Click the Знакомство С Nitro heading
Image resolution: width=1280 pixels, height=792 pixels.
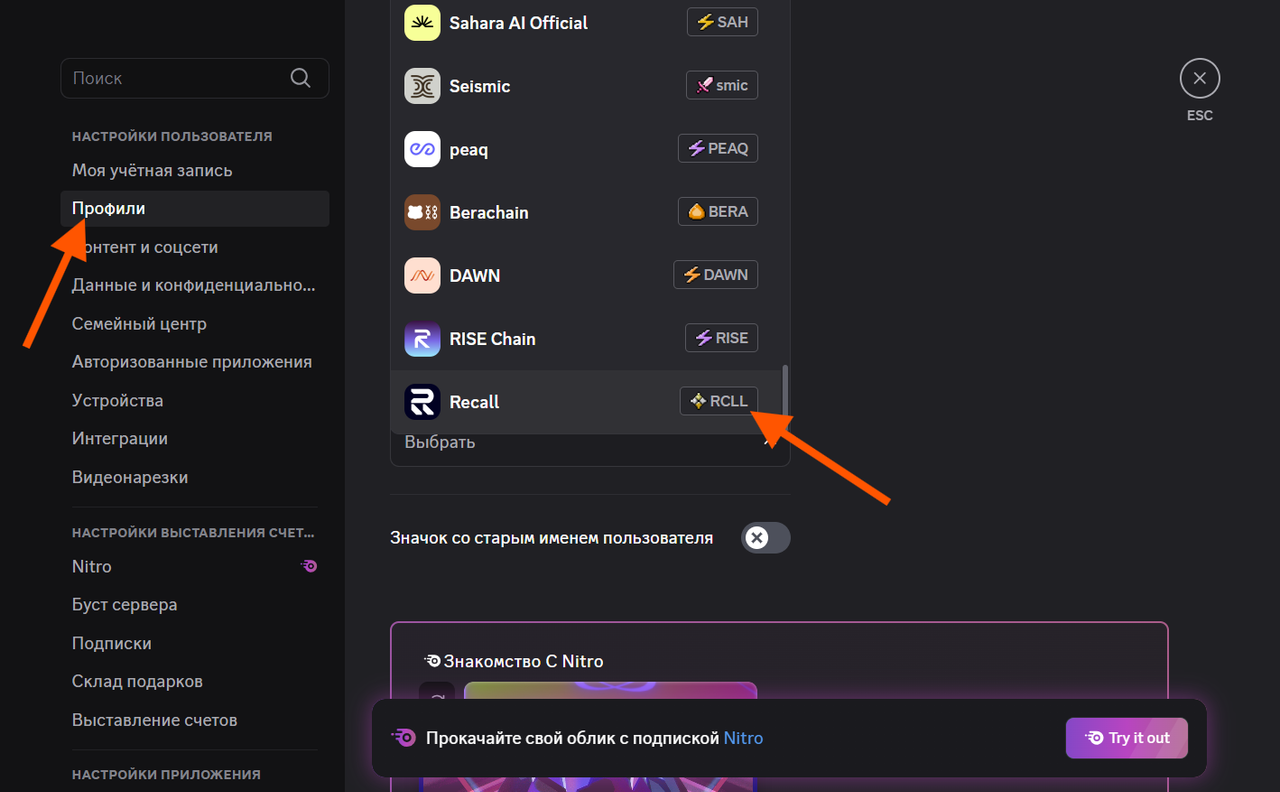click(524, 661)
